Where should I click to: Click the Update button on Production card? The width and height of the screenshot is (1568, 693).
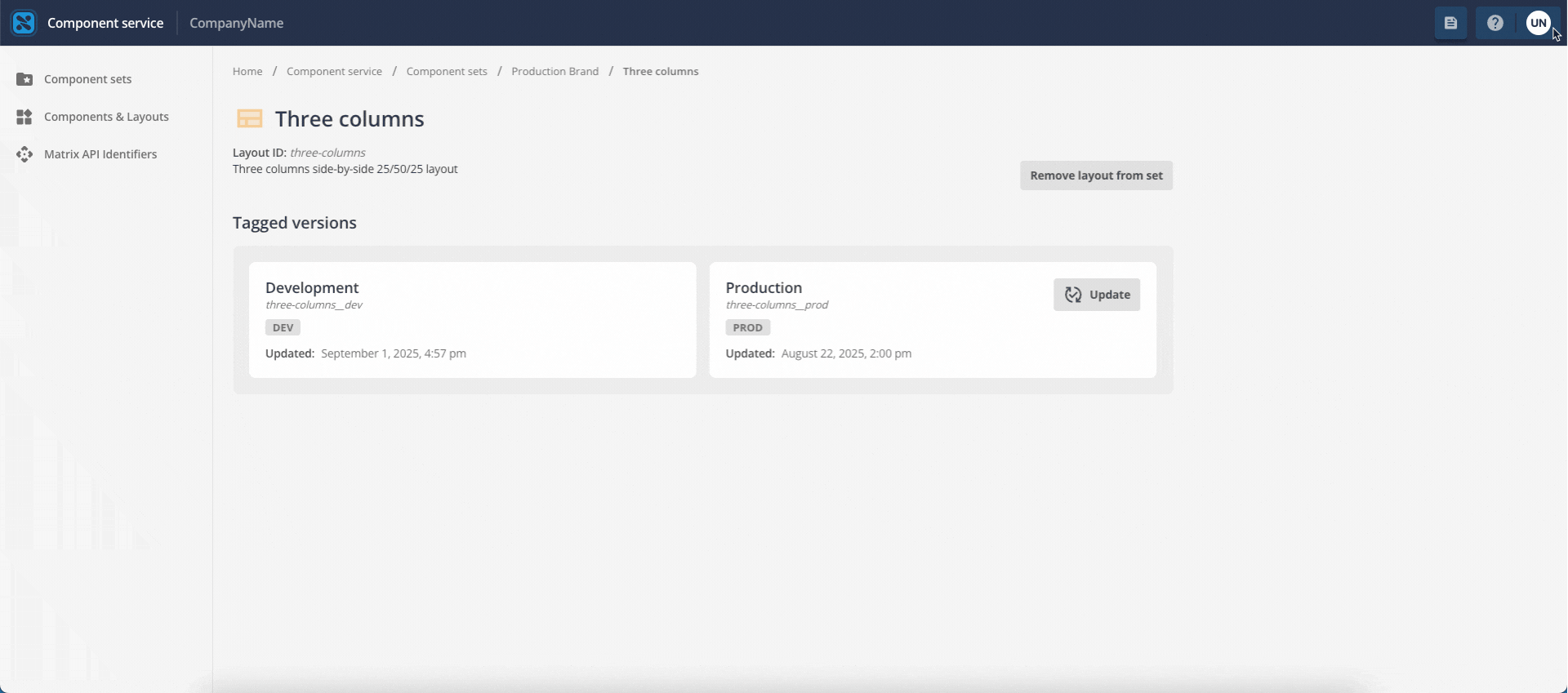[1097, 295]
